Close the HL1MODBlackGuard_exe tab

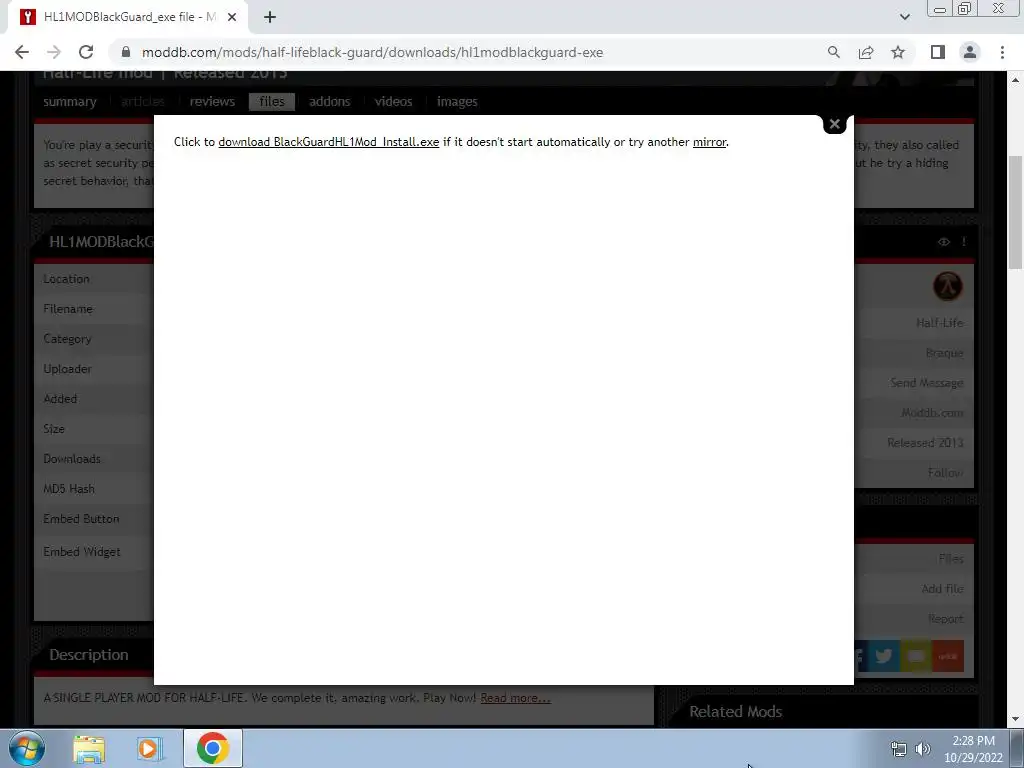232,17
